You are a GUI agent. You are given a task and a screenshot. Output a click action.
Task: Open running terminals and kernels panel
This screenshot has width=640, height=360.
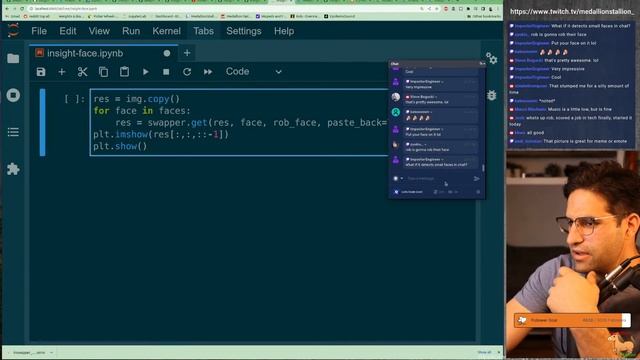coord(13,95)
